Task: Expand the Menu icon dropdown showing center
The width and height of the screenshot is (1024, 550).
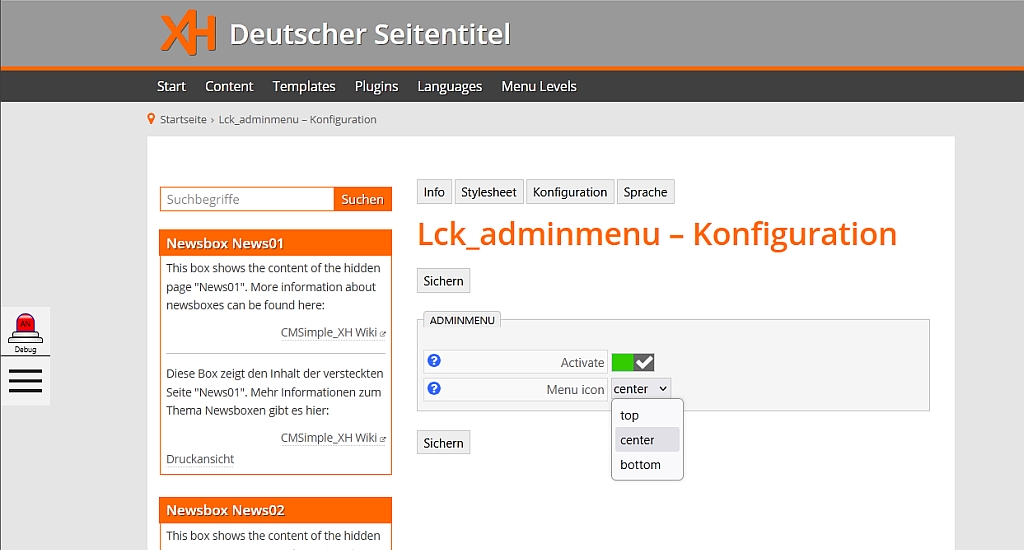Action: (640, 389)
